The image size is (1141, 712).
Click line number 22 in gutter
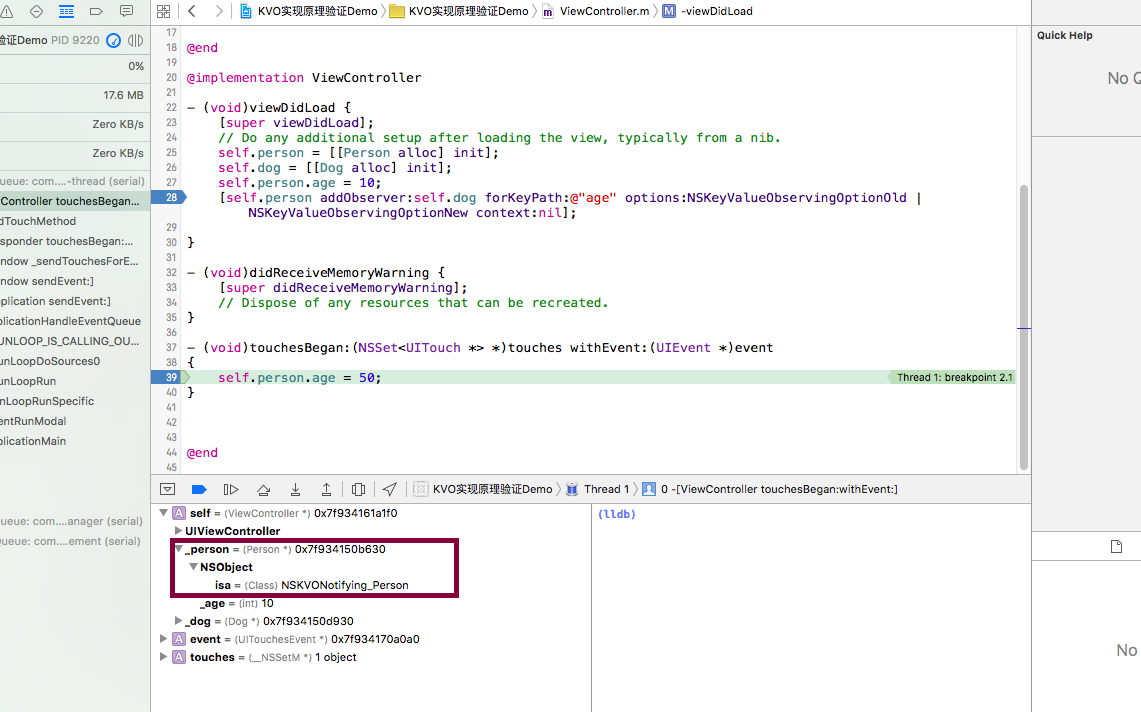click(x=171, y=107)
